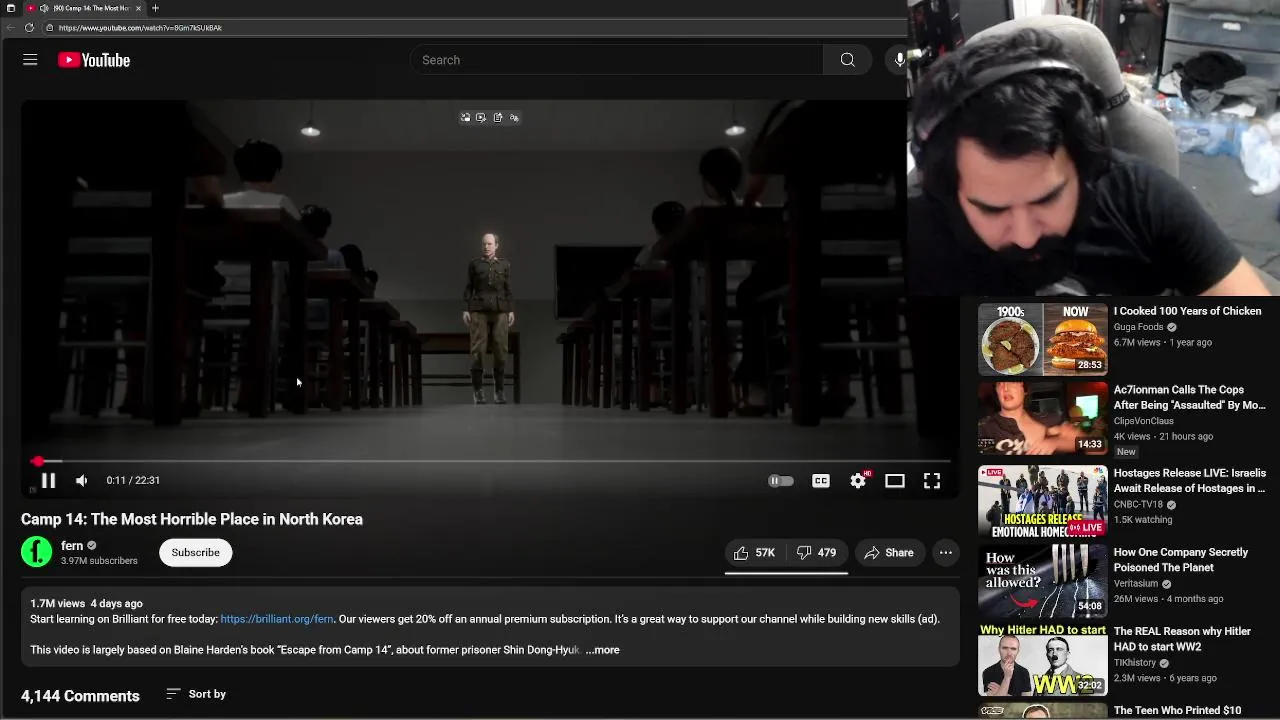Open a new browser tab
The width and height of the screenshot is (1280, 720).
(x=155, y=8)
